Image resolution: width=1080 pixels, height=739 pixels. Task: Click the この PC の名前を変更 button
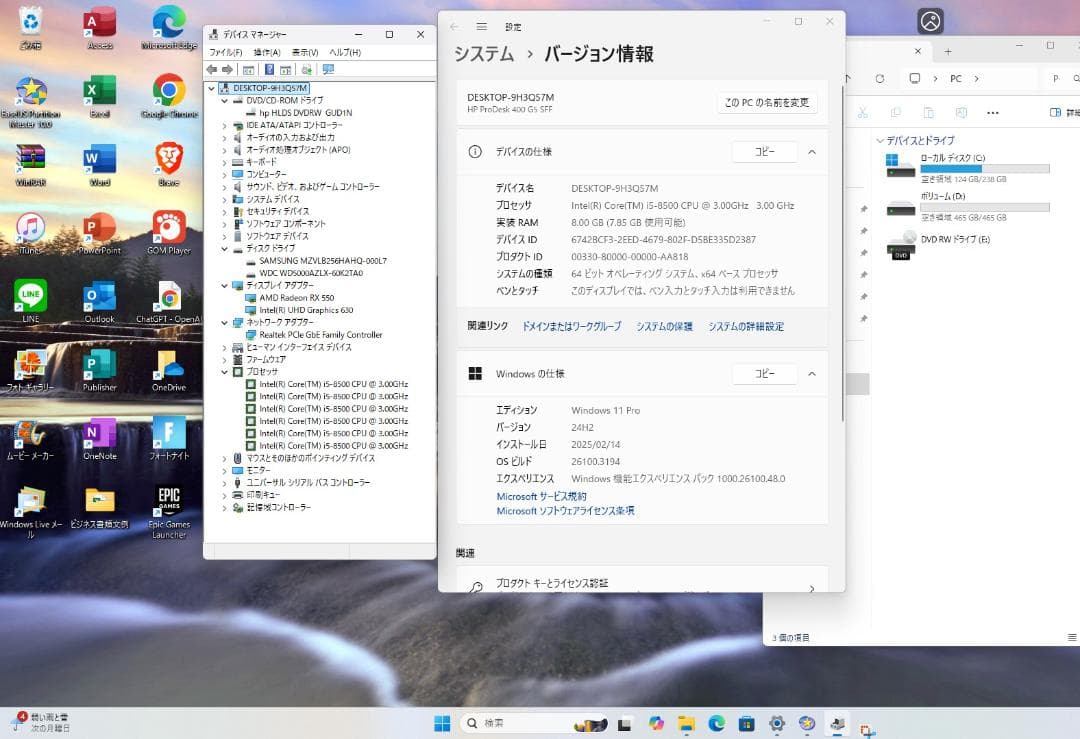point(766,102)
